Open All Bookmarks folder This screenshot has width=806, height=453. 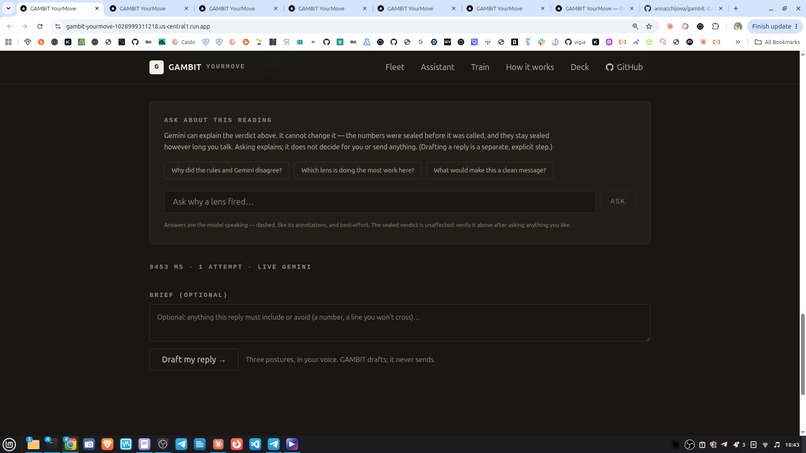777,42
